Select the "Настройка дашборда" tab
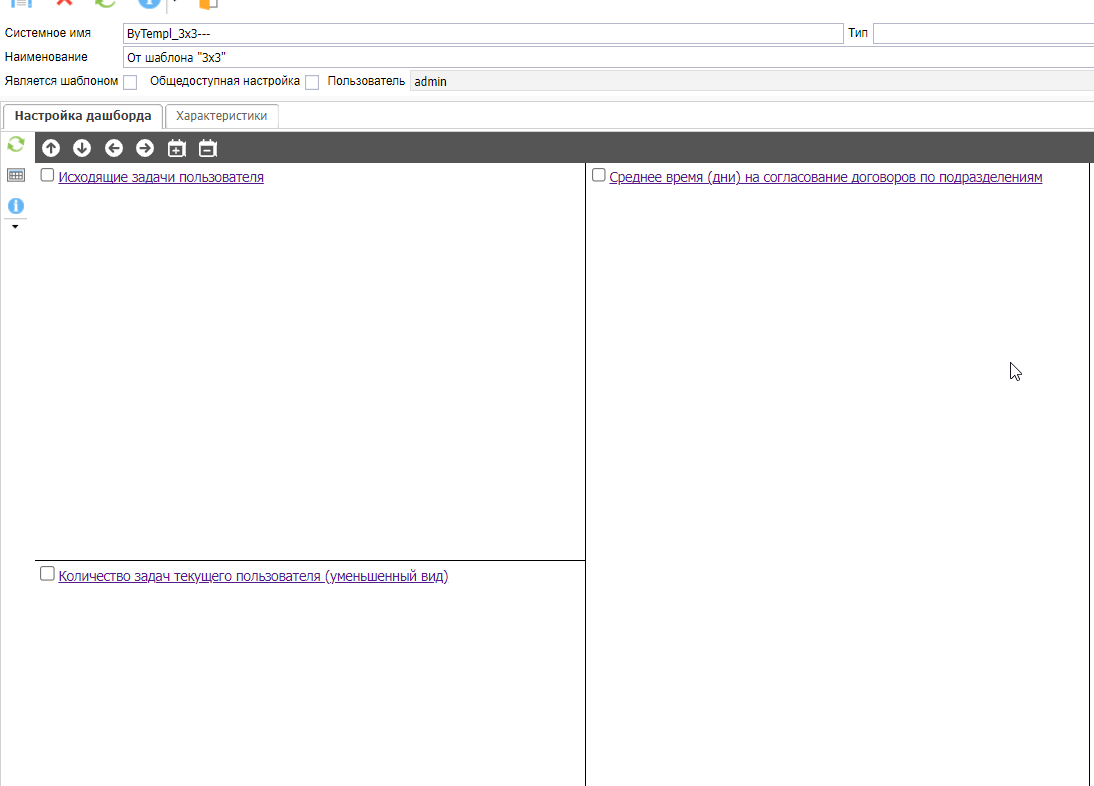The width and height of the screenshot is (1094, 786). [83, 116]
